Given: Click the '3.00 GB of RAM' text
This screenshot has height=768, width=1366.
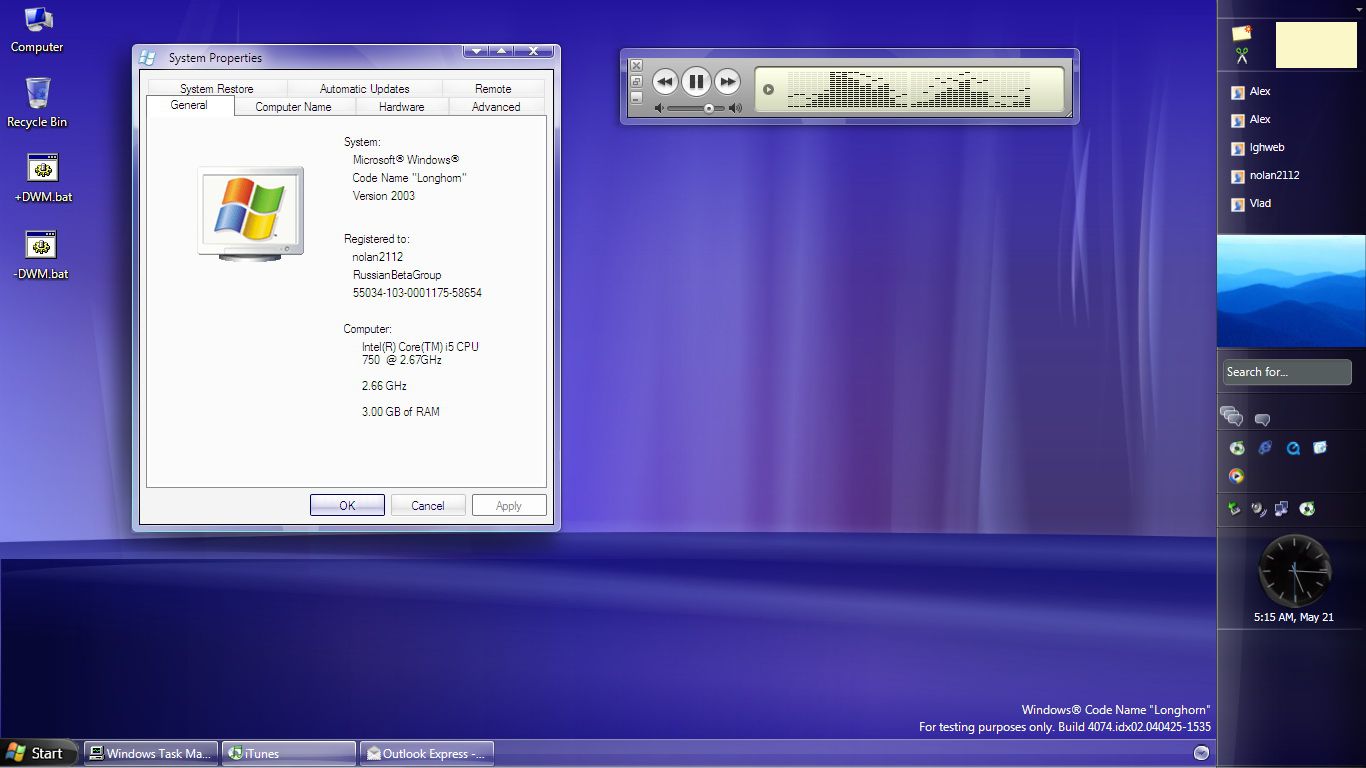Looking at the screenshot, I should 401,411.
